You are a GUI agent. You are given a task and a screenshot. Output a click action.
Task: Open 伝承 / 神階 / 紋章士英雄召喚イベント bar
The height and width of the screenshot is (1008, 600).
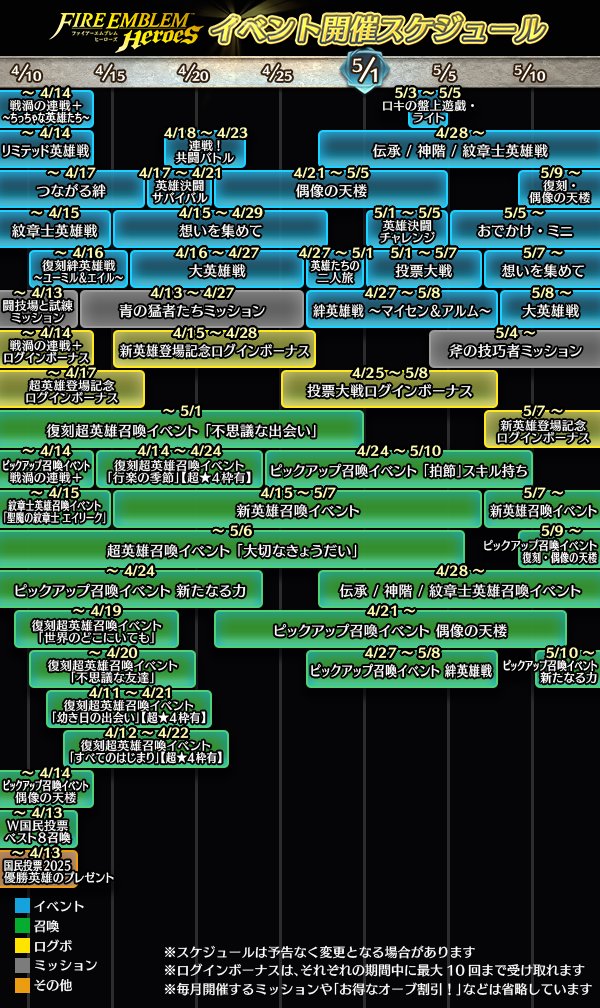[x=459, y=590]
